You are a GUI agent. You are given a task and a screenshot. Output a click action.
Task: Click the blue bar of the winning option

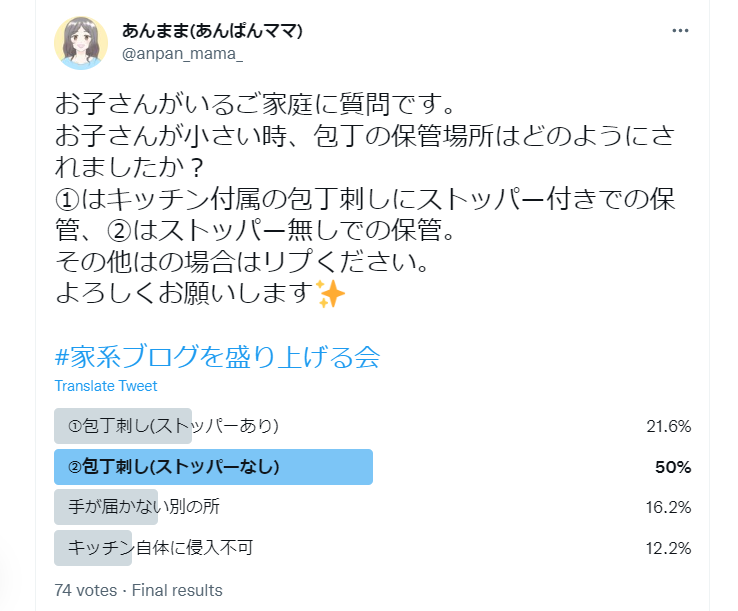coord(213,467)
